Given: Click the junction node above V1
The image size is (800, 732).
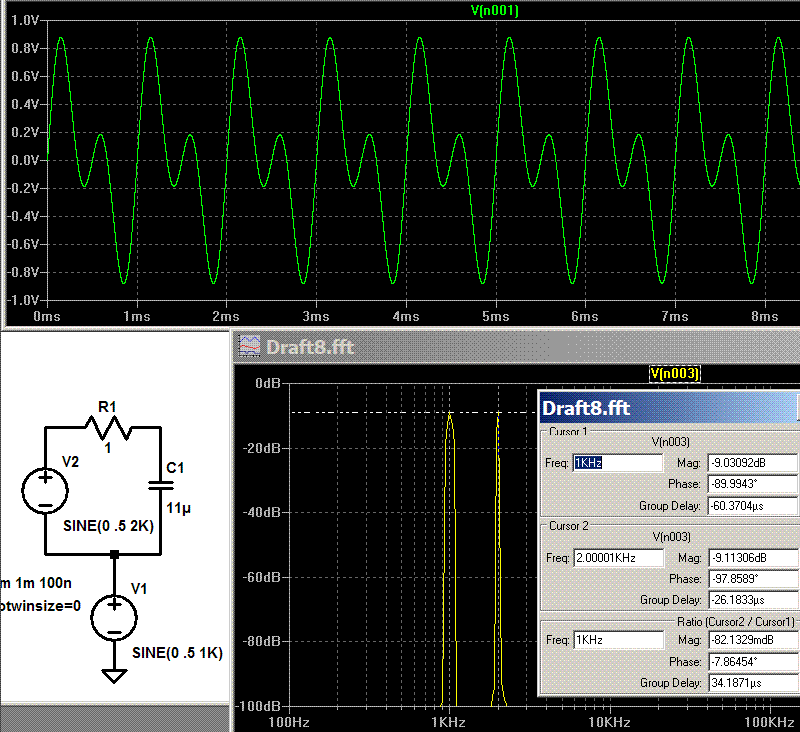Looking at the screenshot, I should 114,554.
